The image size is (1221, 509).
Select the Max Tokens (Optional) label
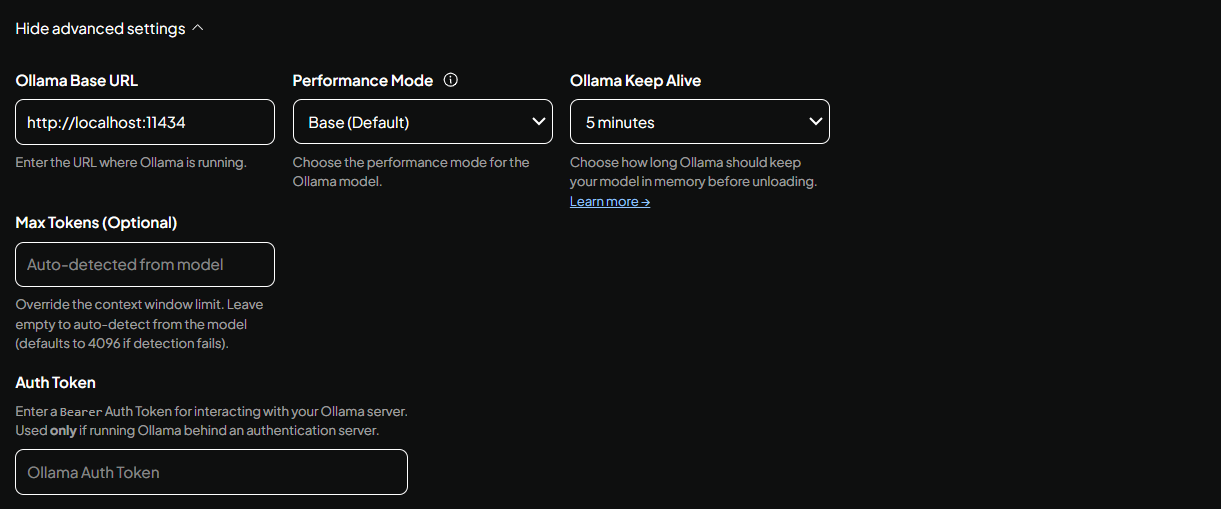pyautogui.click(x=96, y=223)
